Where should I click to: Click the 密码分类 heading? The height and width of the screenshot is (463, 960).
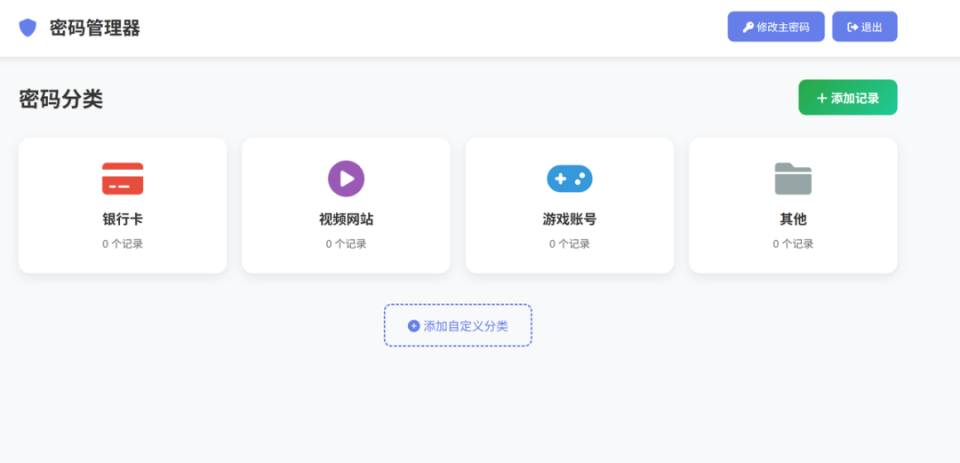tap(61, 99)
